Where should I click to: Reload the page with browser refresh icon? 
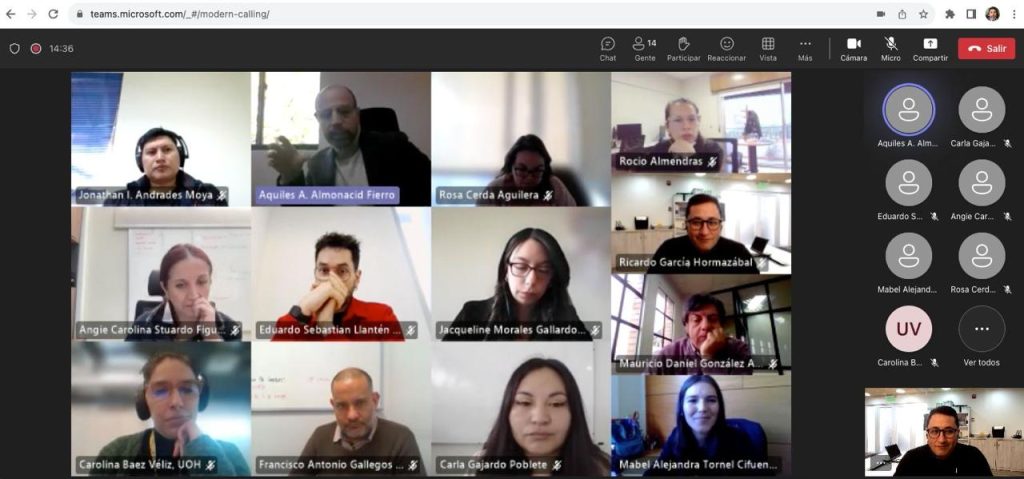(x=53, y=14)
